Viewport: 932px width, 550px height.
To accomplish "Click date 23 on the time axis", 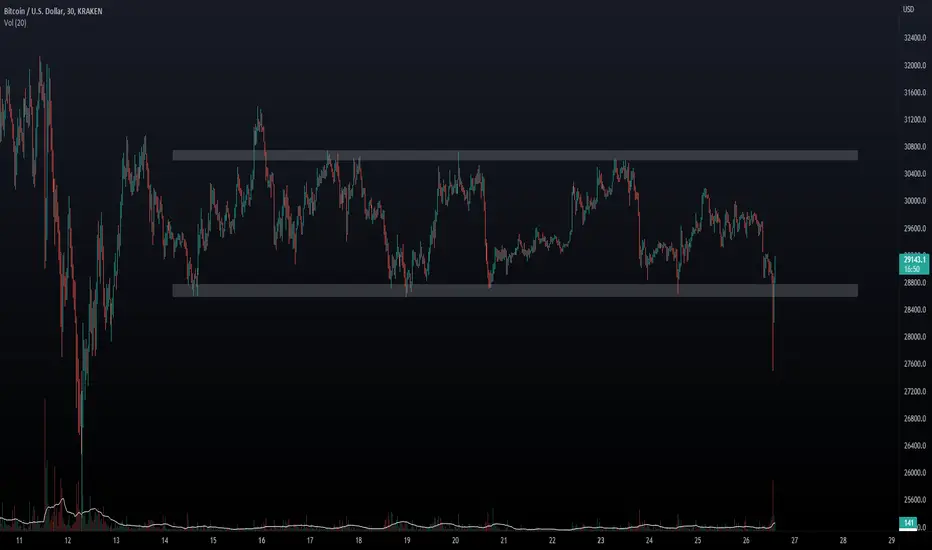I will pos(600,540).
